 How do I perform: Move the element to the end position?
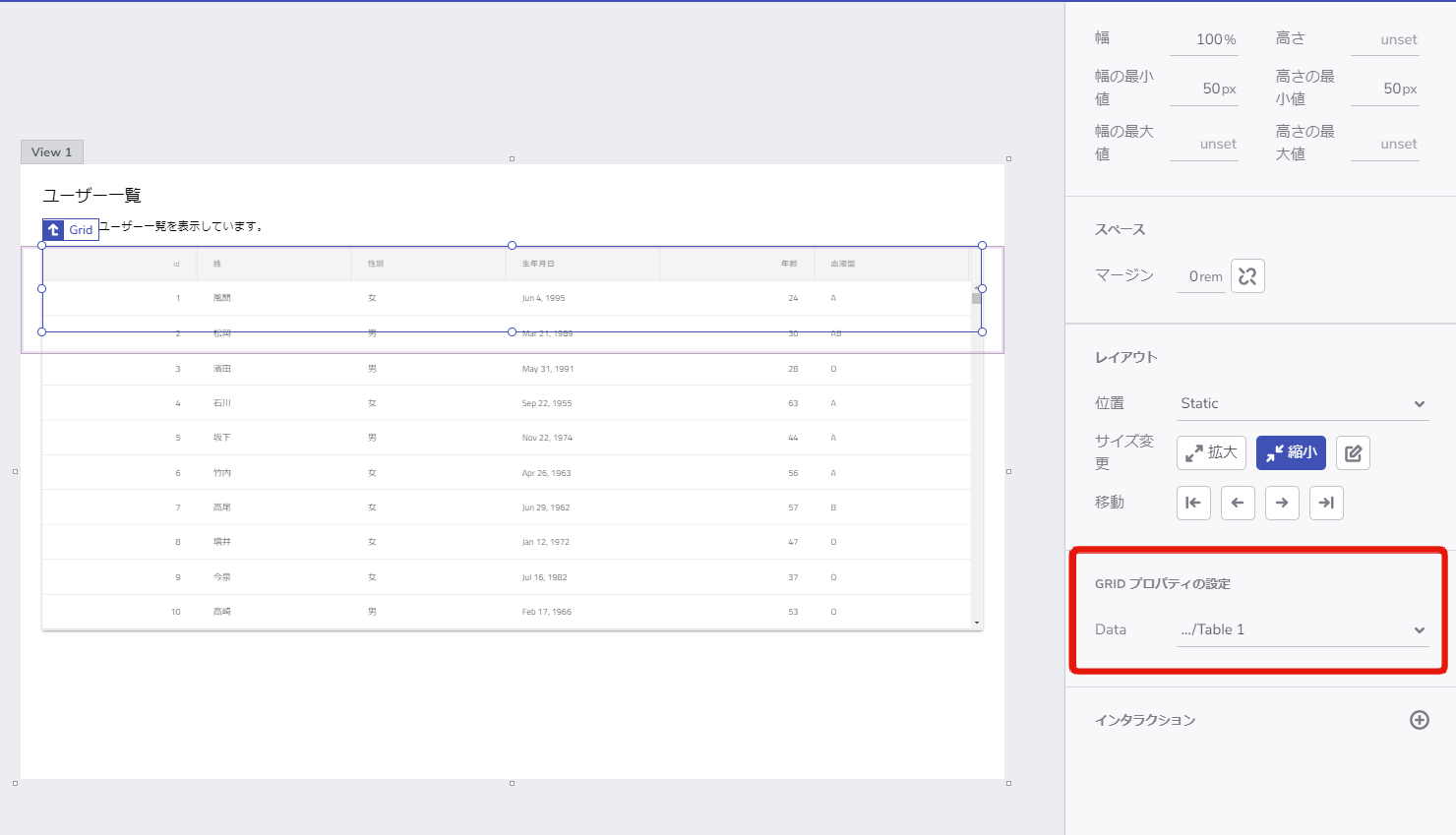pyautogui.click(x=1326, y=503)
